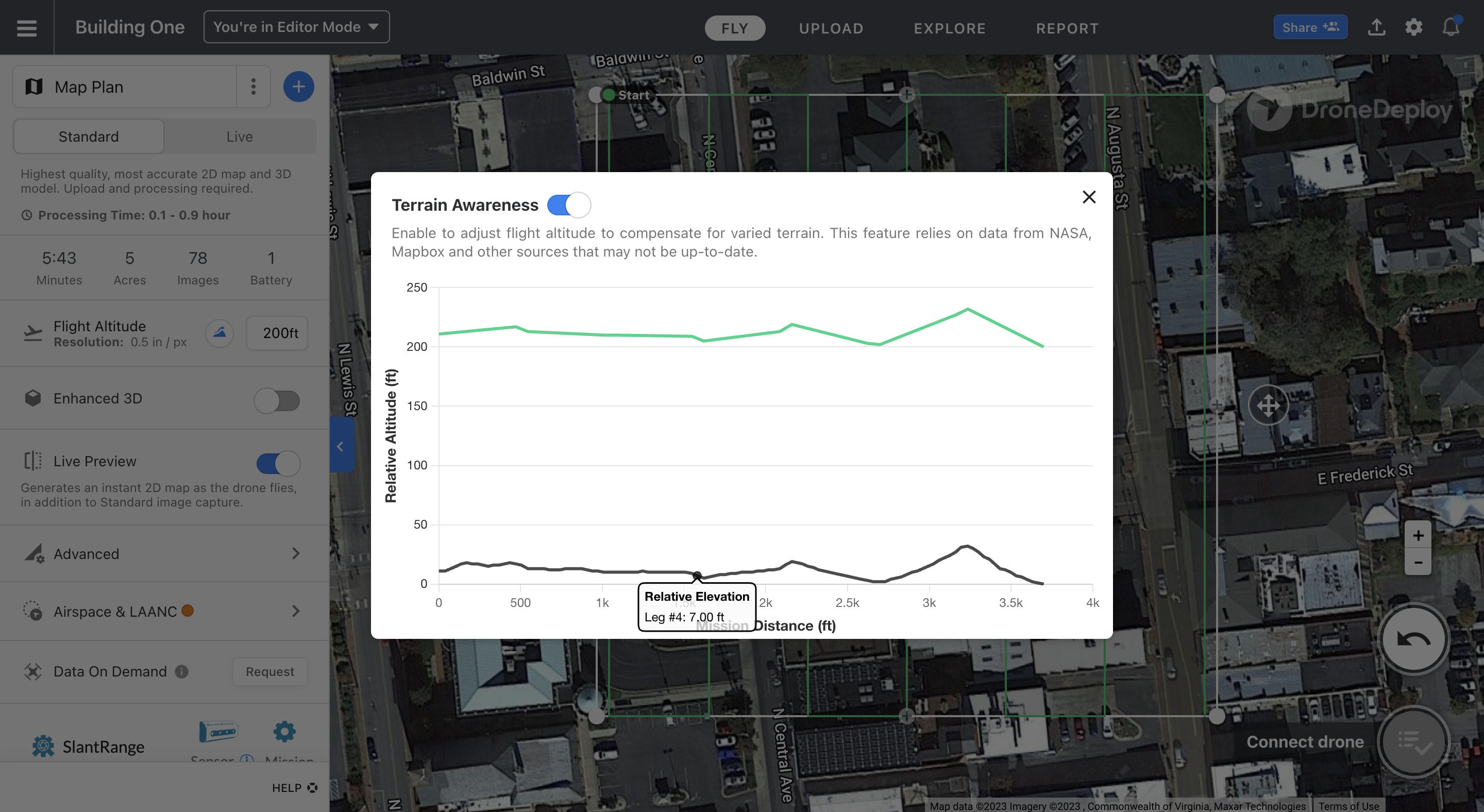Click the bottom-right boundary corner handle
Image resolution: width=1484 pixels, height=812 pixels.
coord(1216,716)
